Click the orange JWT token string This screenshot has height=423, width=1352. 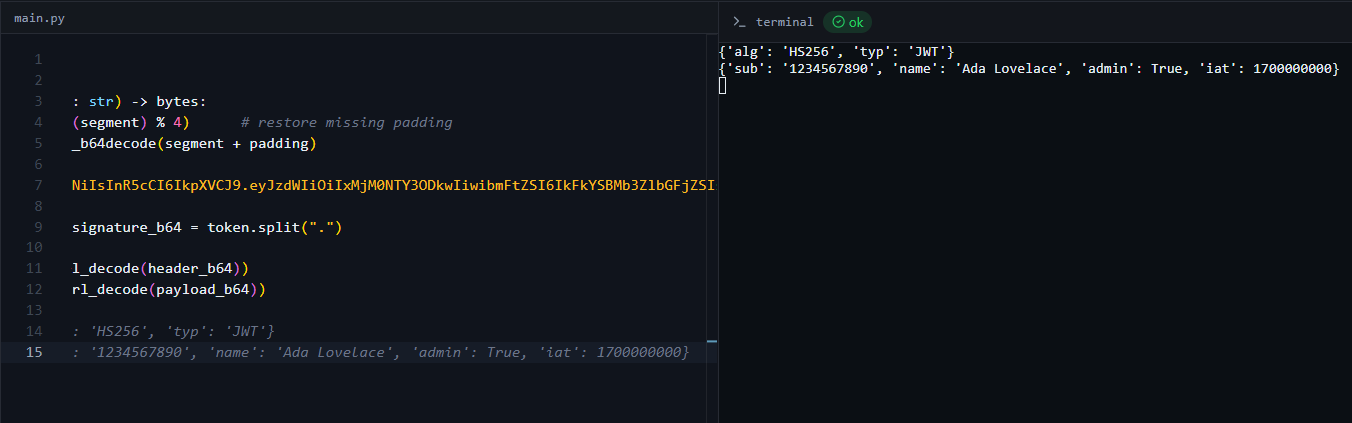pyautogui.click(x=395, y=185)
